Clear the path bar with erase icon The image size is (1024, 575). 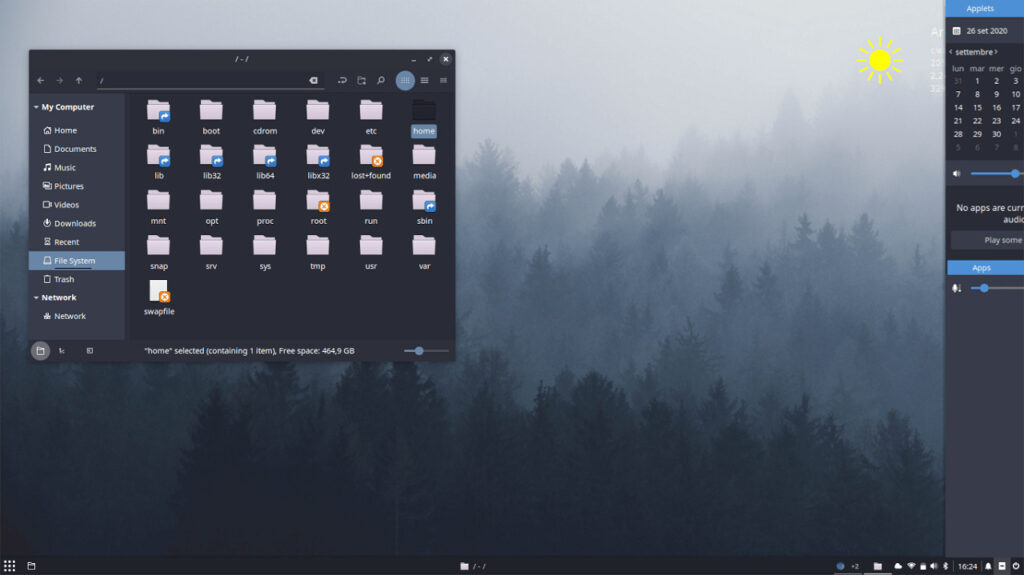pos(313,80)
